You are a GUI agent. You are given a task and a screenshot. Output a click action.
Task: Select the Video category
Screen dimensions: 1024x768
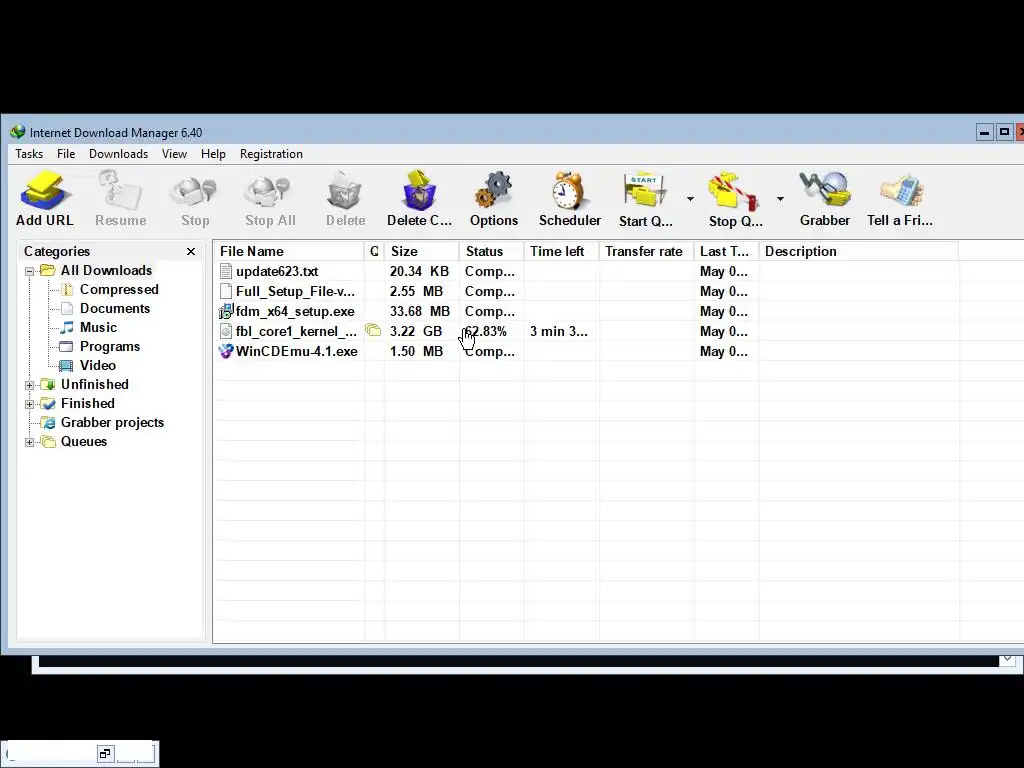point(97,365)
